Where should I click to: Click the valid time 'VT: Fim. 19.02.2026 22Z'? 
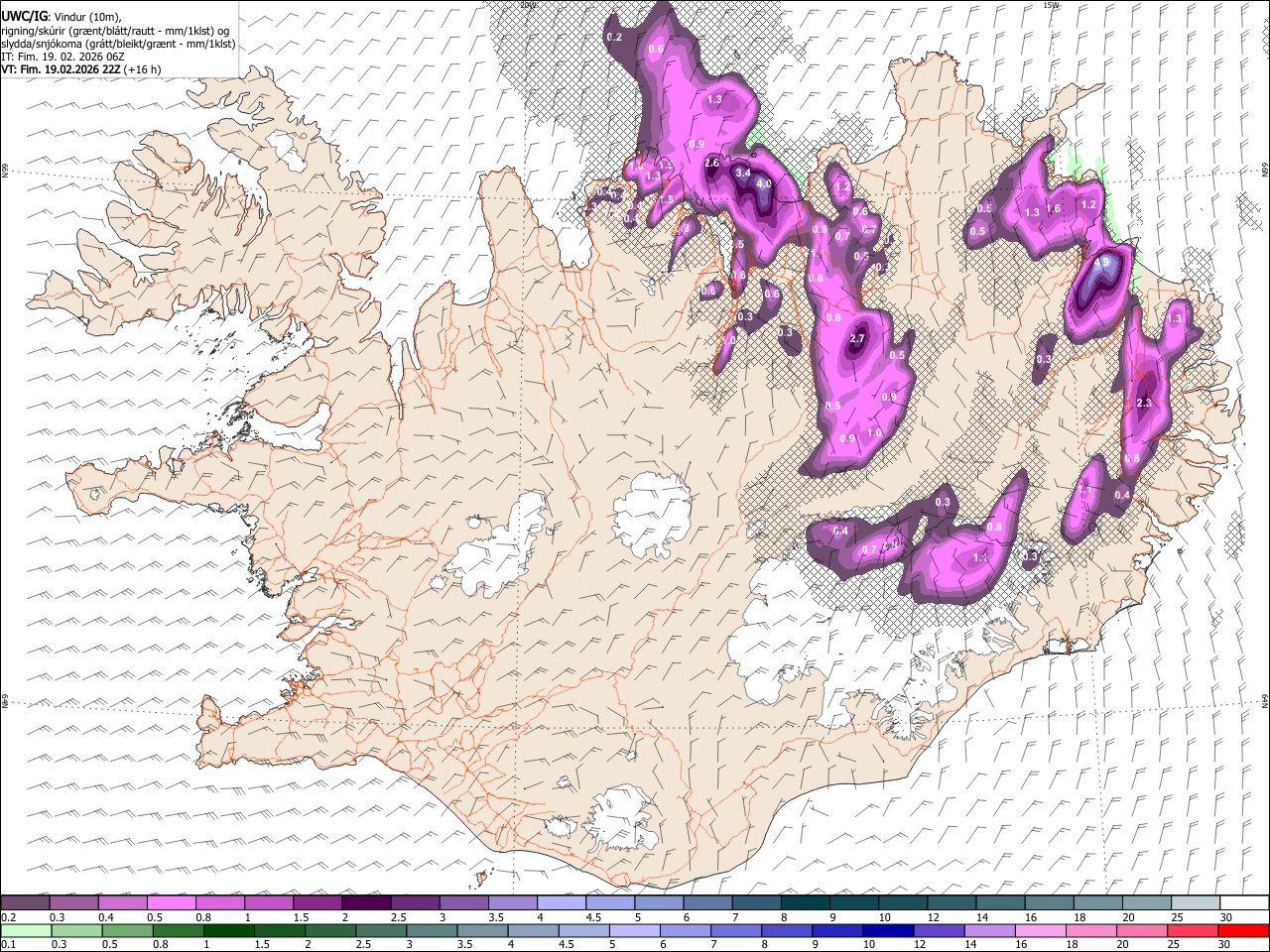[x=61, y=69]
